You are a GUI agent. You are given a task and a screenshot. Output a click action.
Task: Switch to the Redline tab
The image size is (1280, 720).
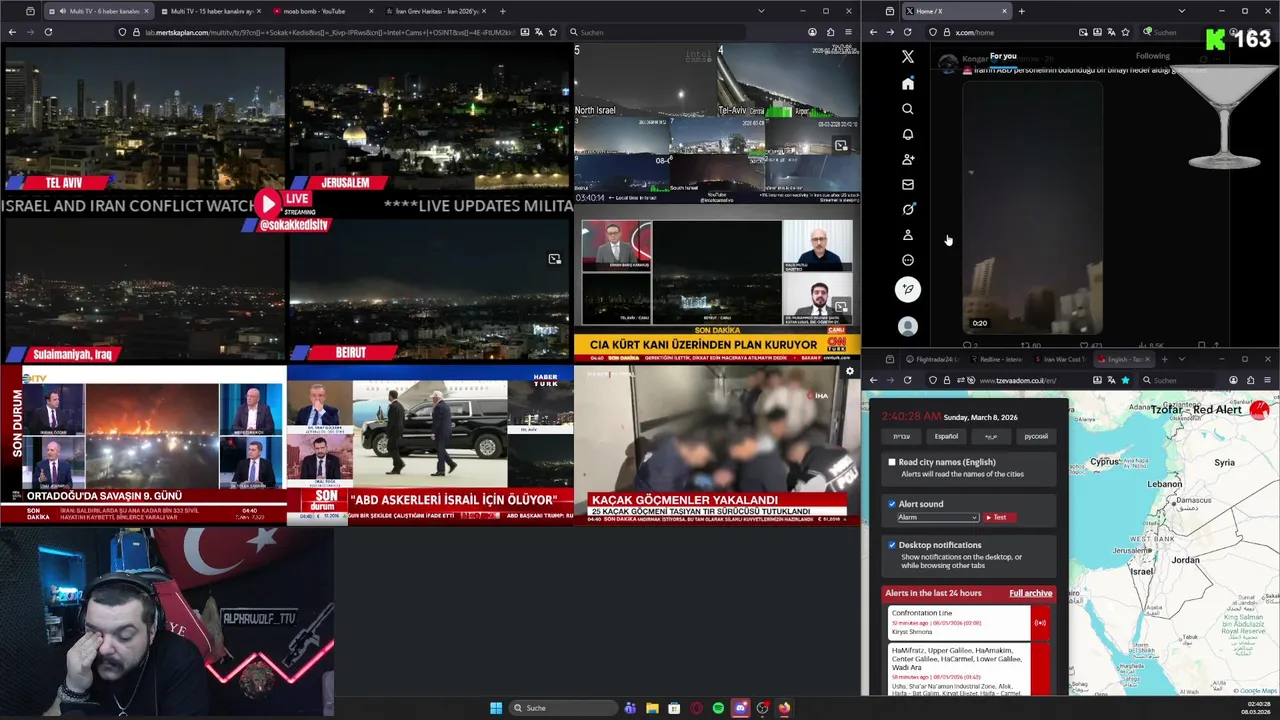pyautogui.click(x=997, y=359)
